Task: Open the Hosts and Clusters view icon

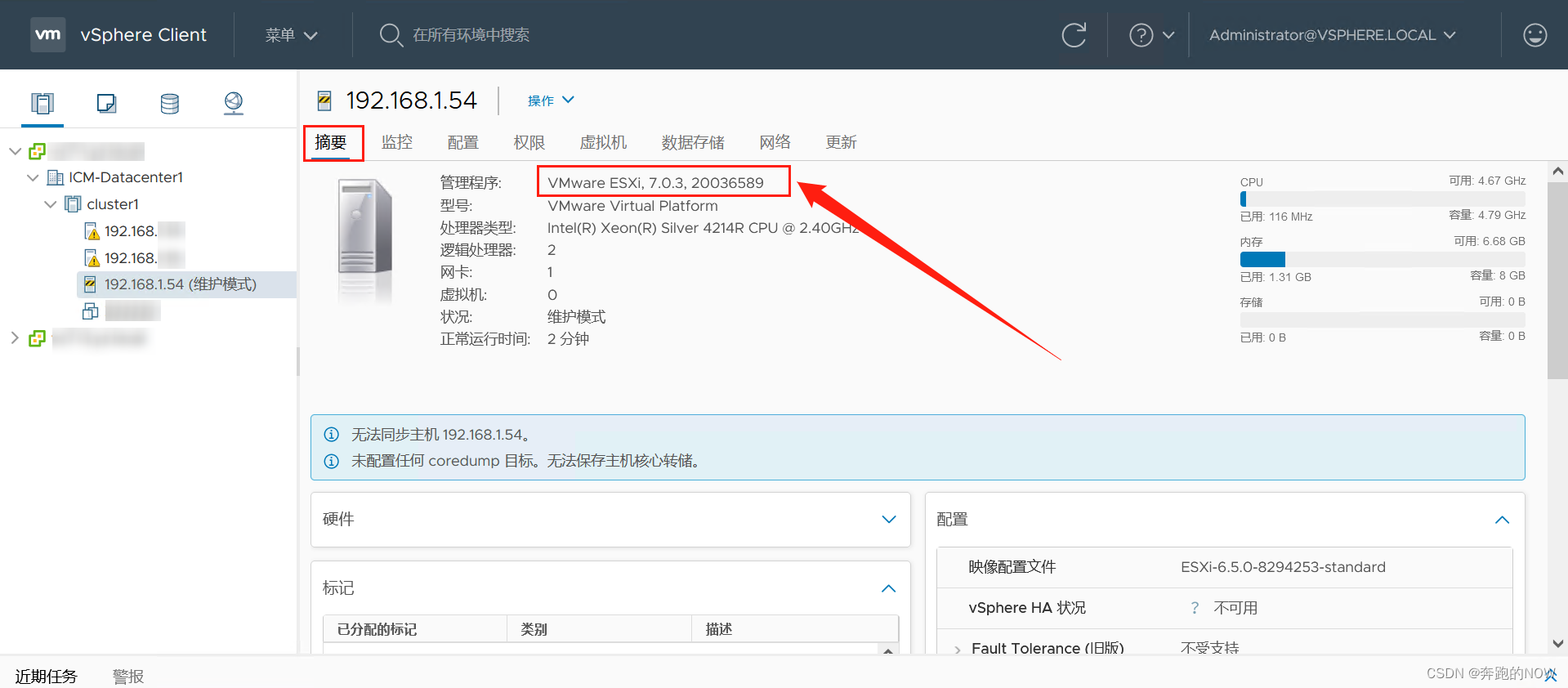Action: pyautogui.click(x=42, y=103)
